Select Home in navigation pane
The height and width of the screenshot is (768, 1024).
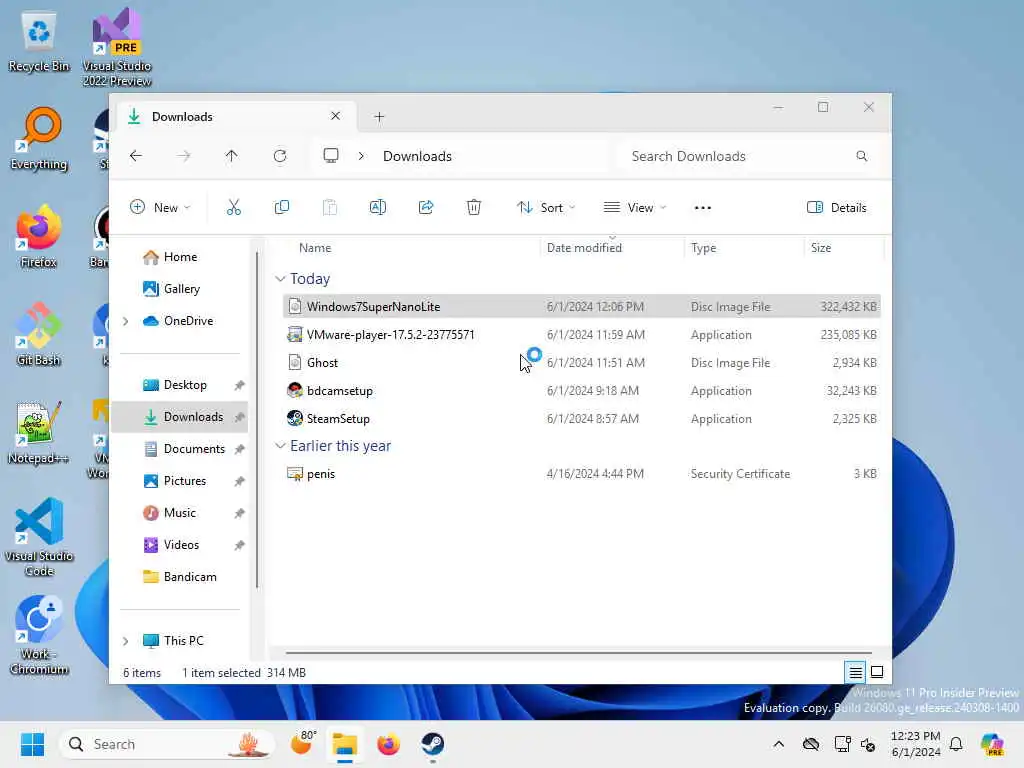point(180,257)
